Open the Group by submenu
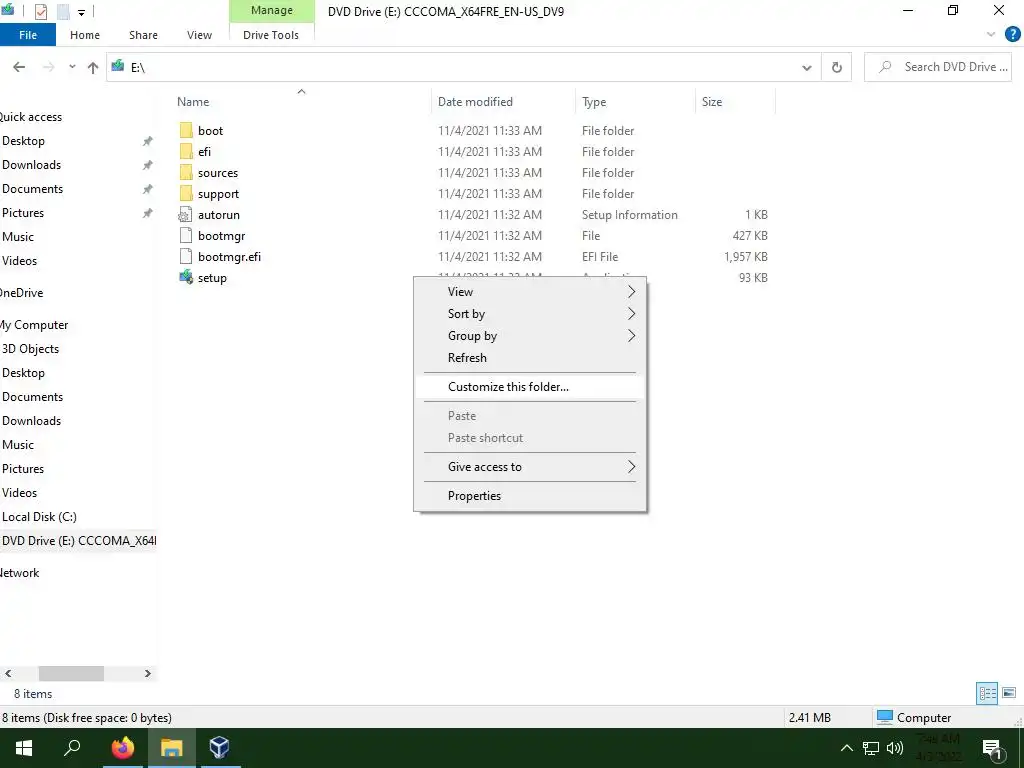Image resolution: width=1024 pixels, height=768 pixels. [x=530, y=336]
